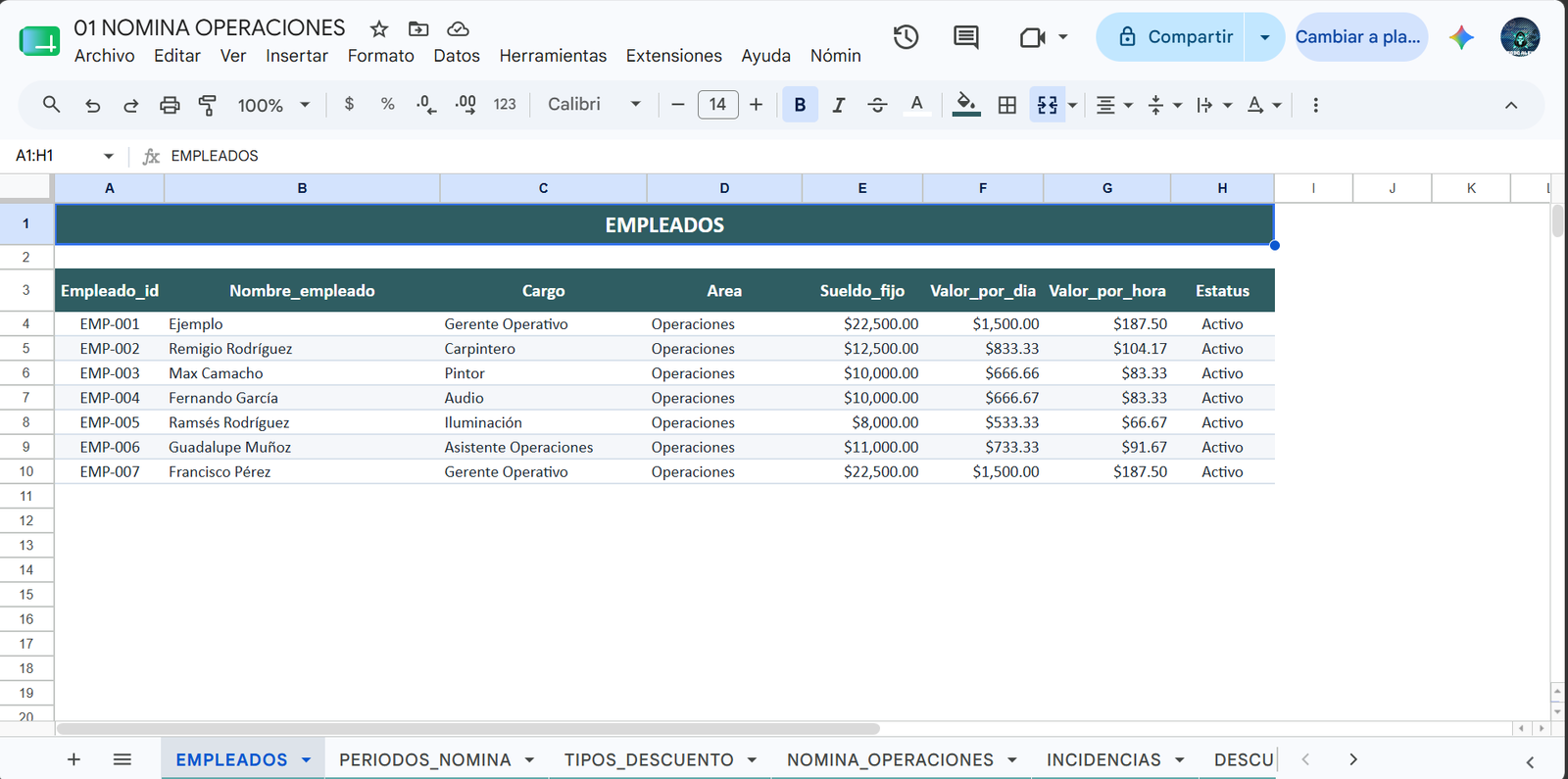The height and width of the screenshot is (779, 1568).
Task: Open the fill color picker
Action: click(x=966, y=105)
